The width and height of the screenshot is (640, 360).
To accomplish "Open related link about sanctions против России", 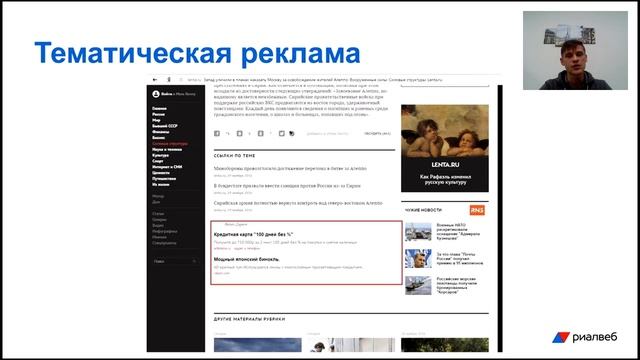I will pos(287,186).
